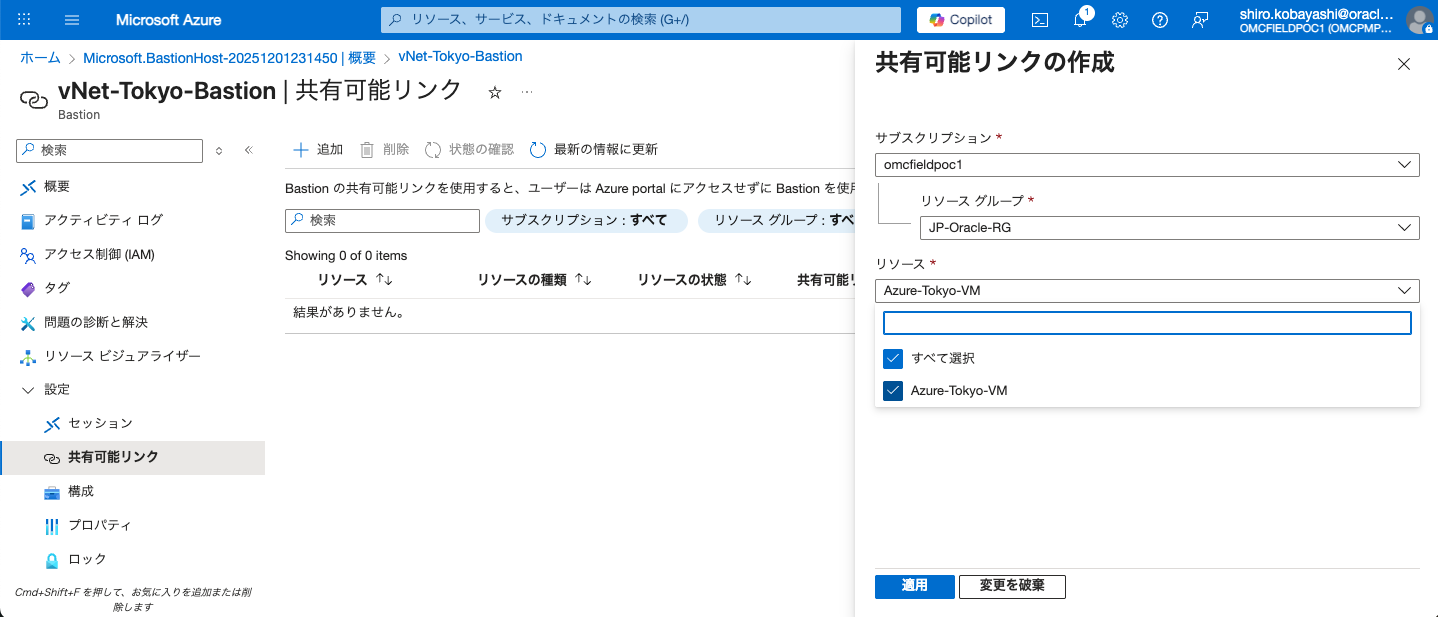Click the portal menu hamburger icon
Viewport: 1438px width, 617px height.
[71, 19]
